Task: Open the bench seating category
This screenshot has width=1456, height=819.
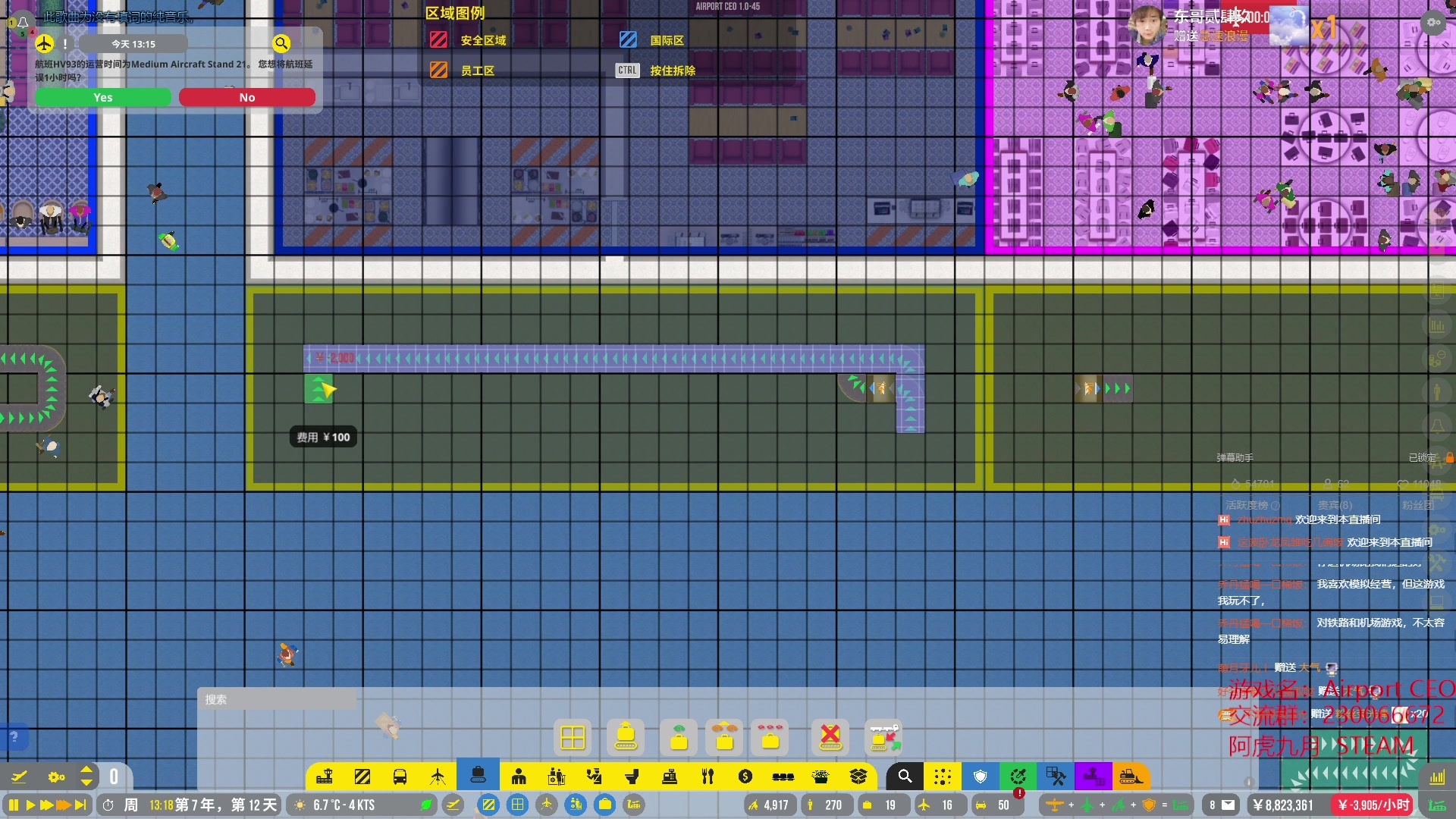Action: coord(783,776)
